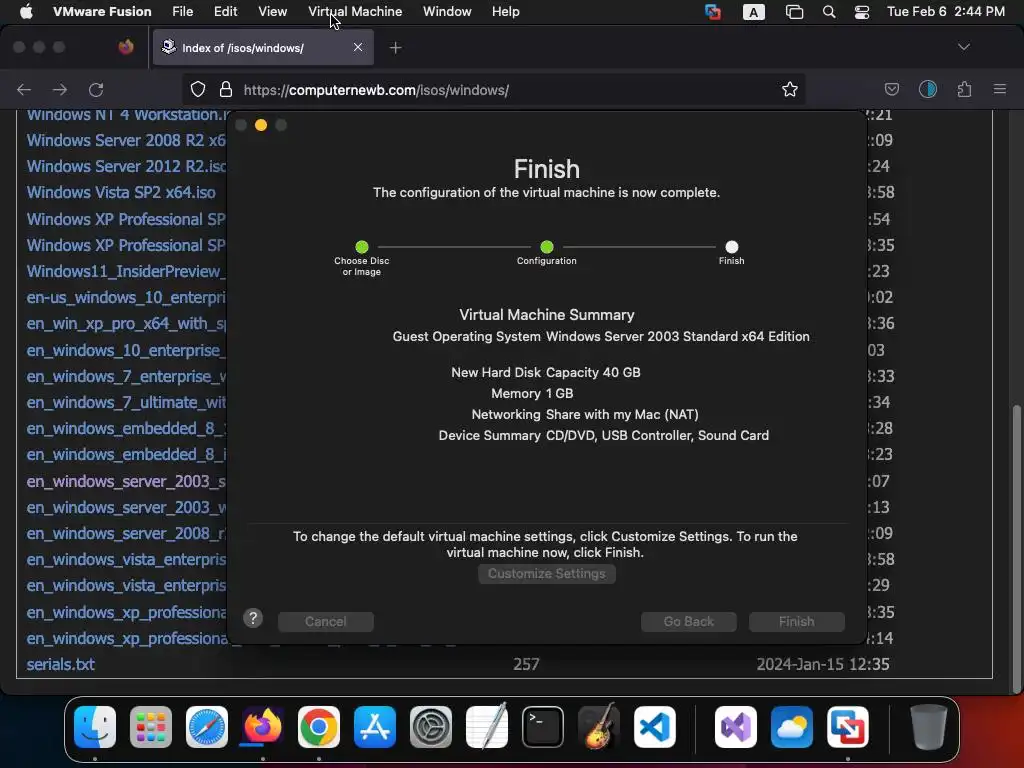Switch to Firefox in the dock
This screenshot has width=1024, height=768.
[x=263, y=726]
